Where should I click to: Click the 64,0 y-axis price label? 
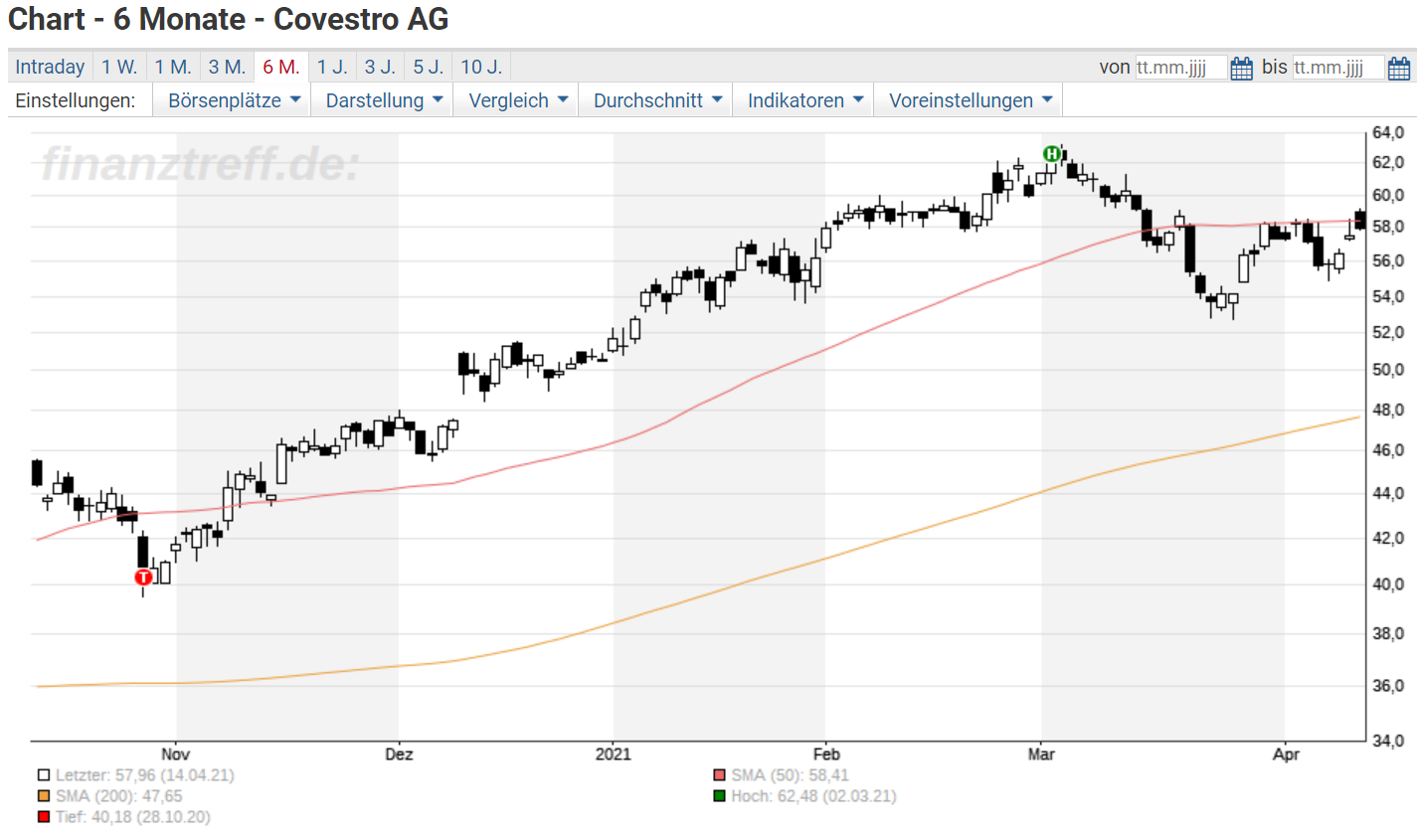(1388, 133)
